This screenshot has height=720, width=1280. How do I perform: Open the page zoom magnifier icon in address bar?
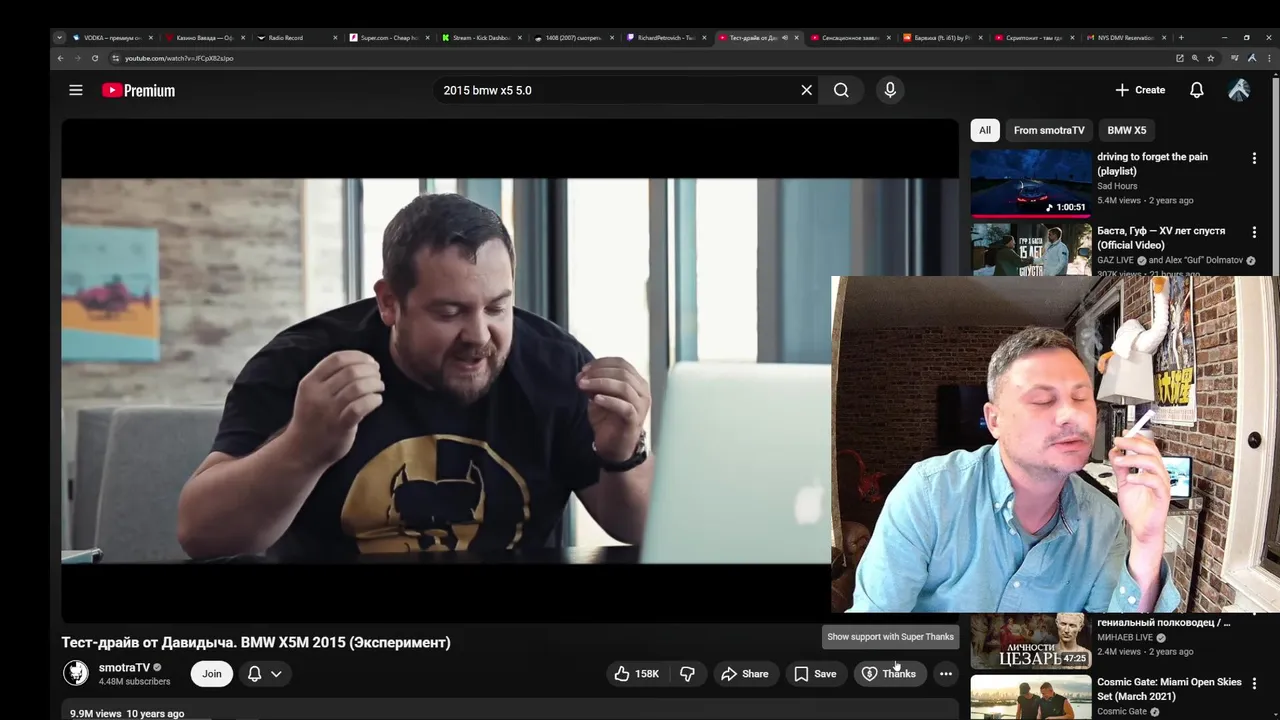[1195, 58]
